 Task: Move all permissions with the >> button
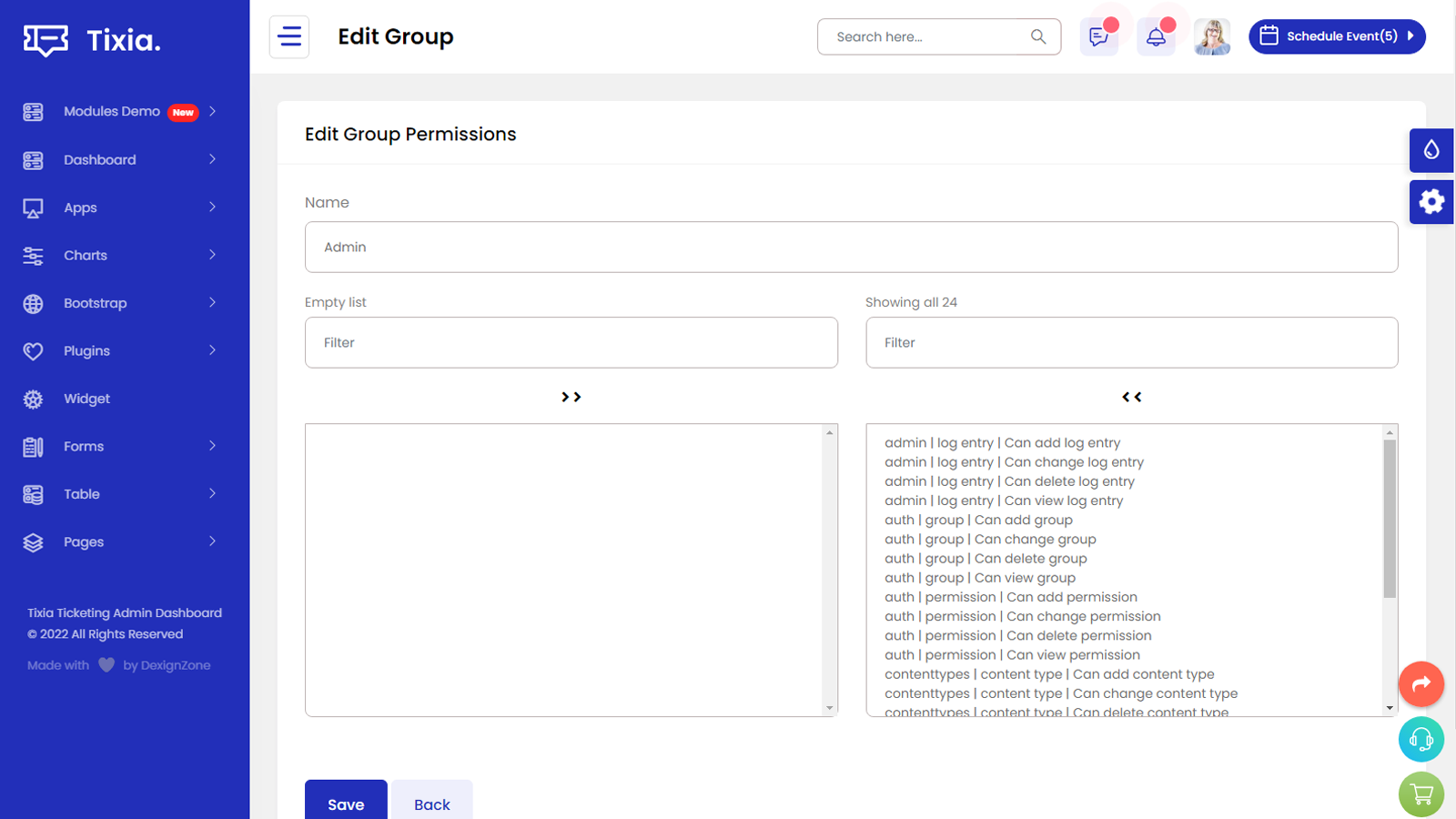click(x=571, y=397)
